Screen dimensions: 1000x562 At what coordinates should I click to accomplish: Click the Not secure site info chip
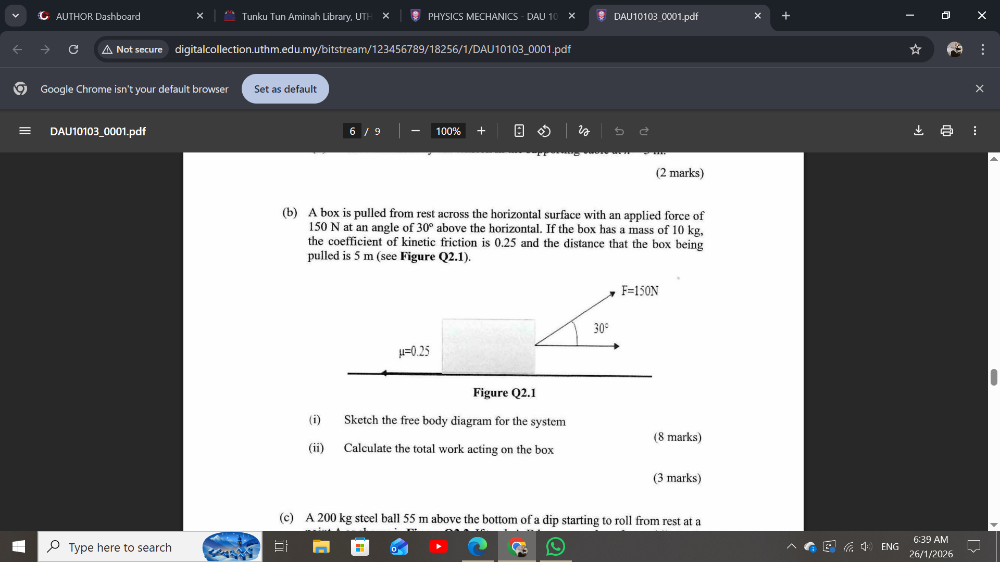(x=132, y=49)
